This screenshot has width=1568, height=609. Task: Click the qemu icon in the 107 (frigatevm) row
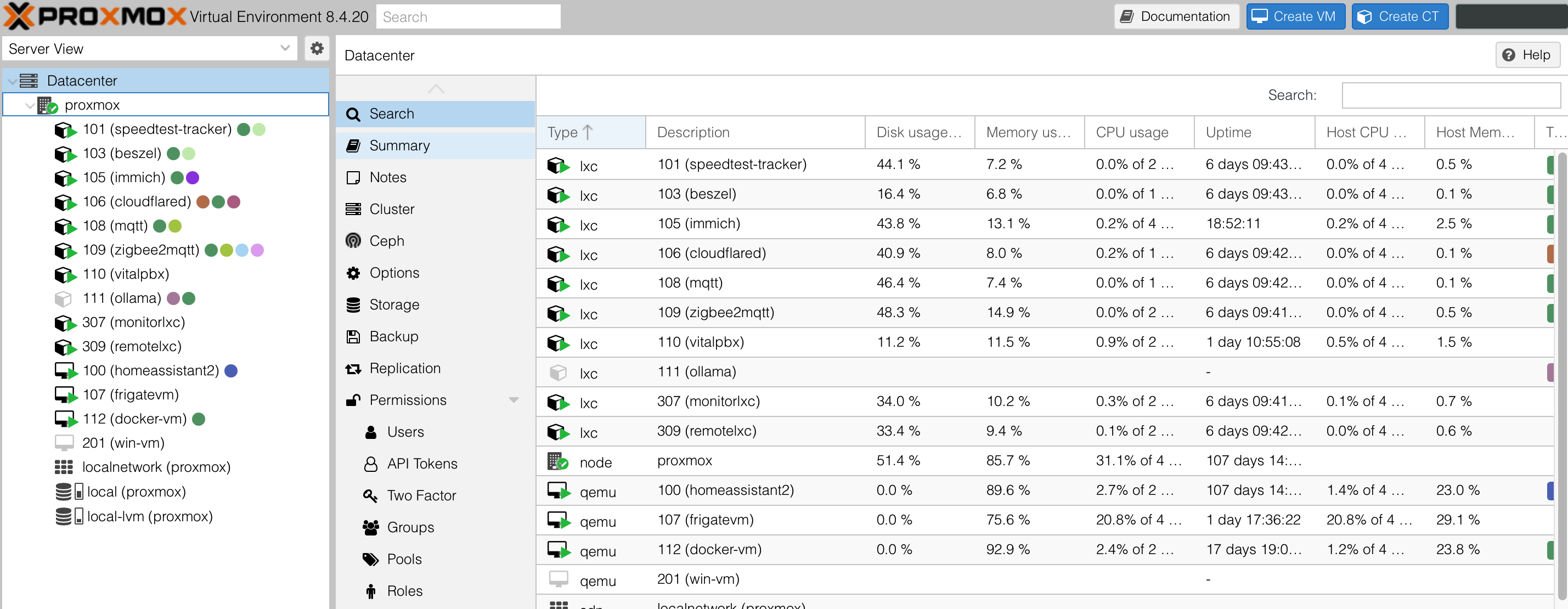559,521
